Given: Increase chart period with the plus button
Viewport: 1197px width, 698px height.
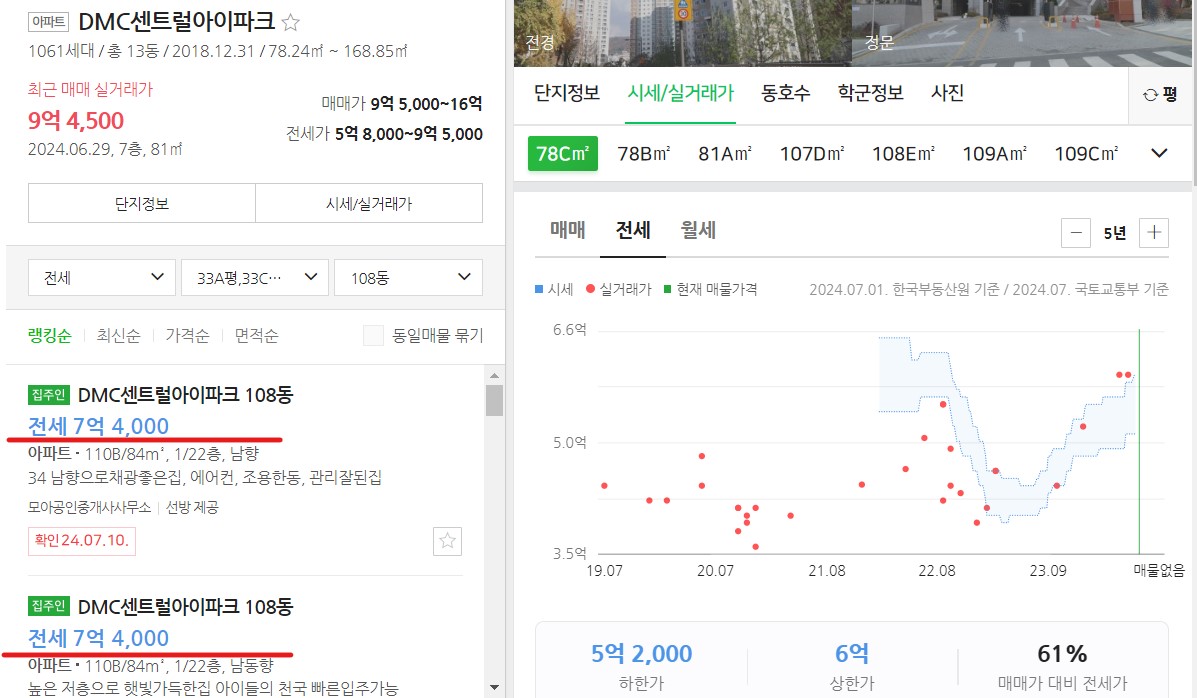Looking at the screenshot, I should [x=1153, y=233].
